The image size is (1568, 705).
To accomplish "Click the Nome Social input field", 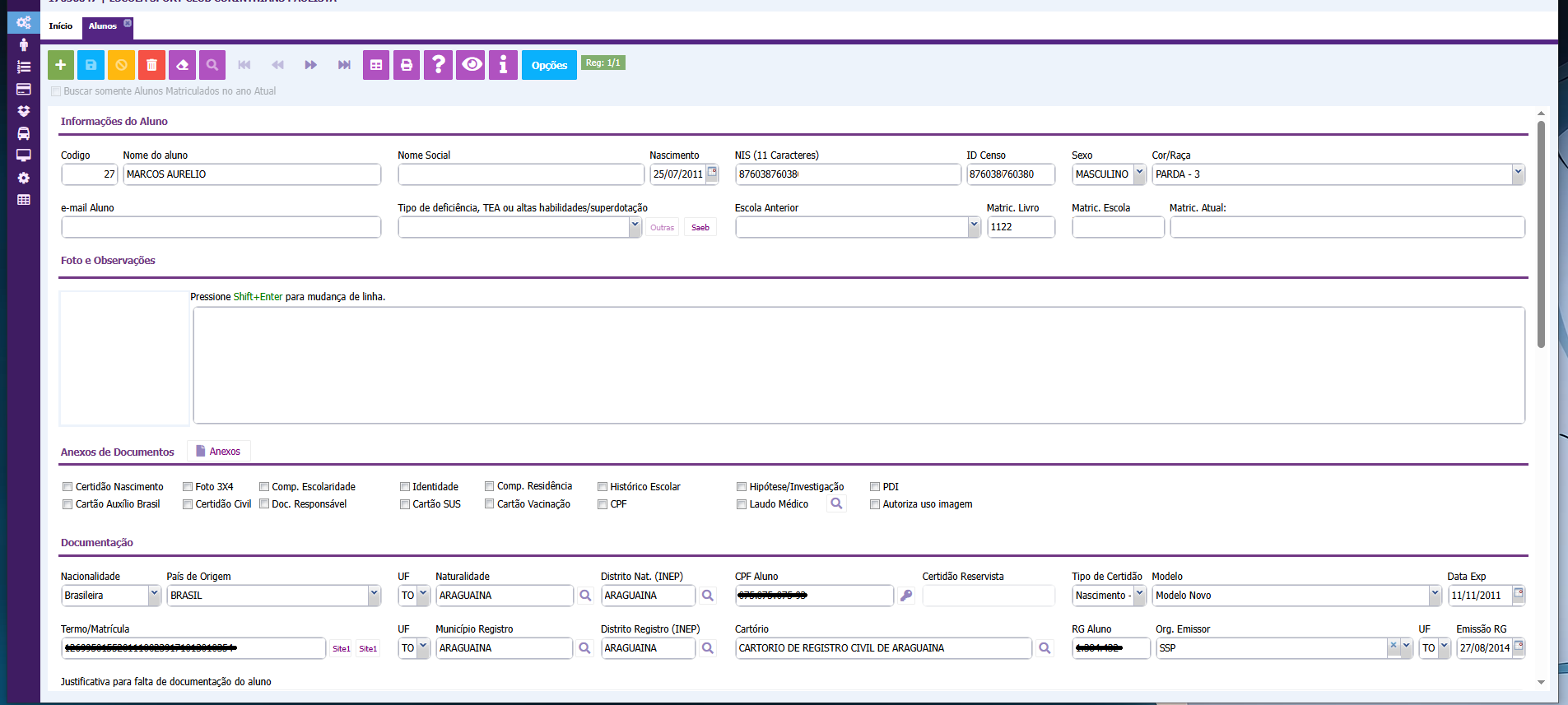I will (520, 174).
